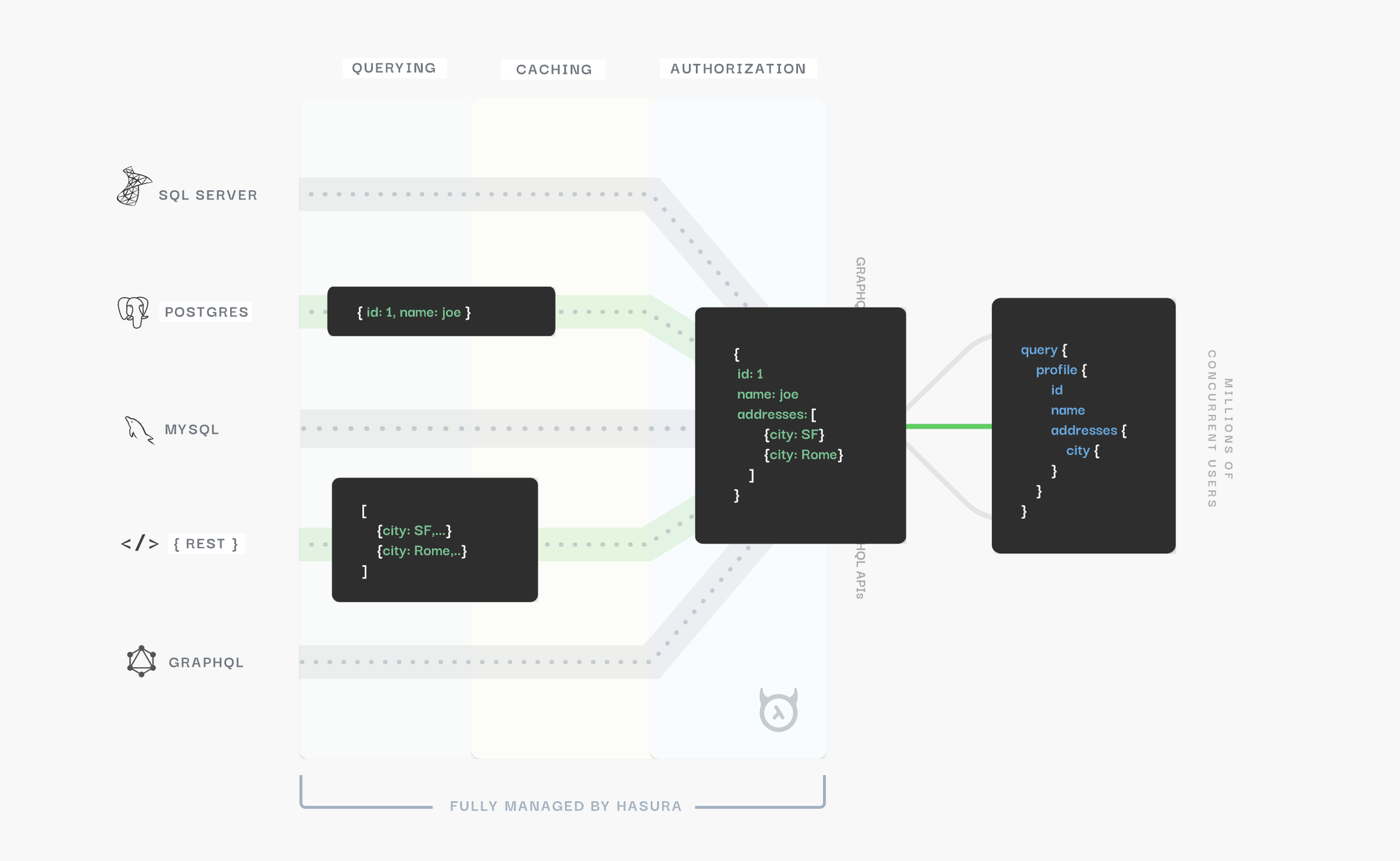
Task: Click the Hasura logo in authorization column
Action: tap(778, 710)
